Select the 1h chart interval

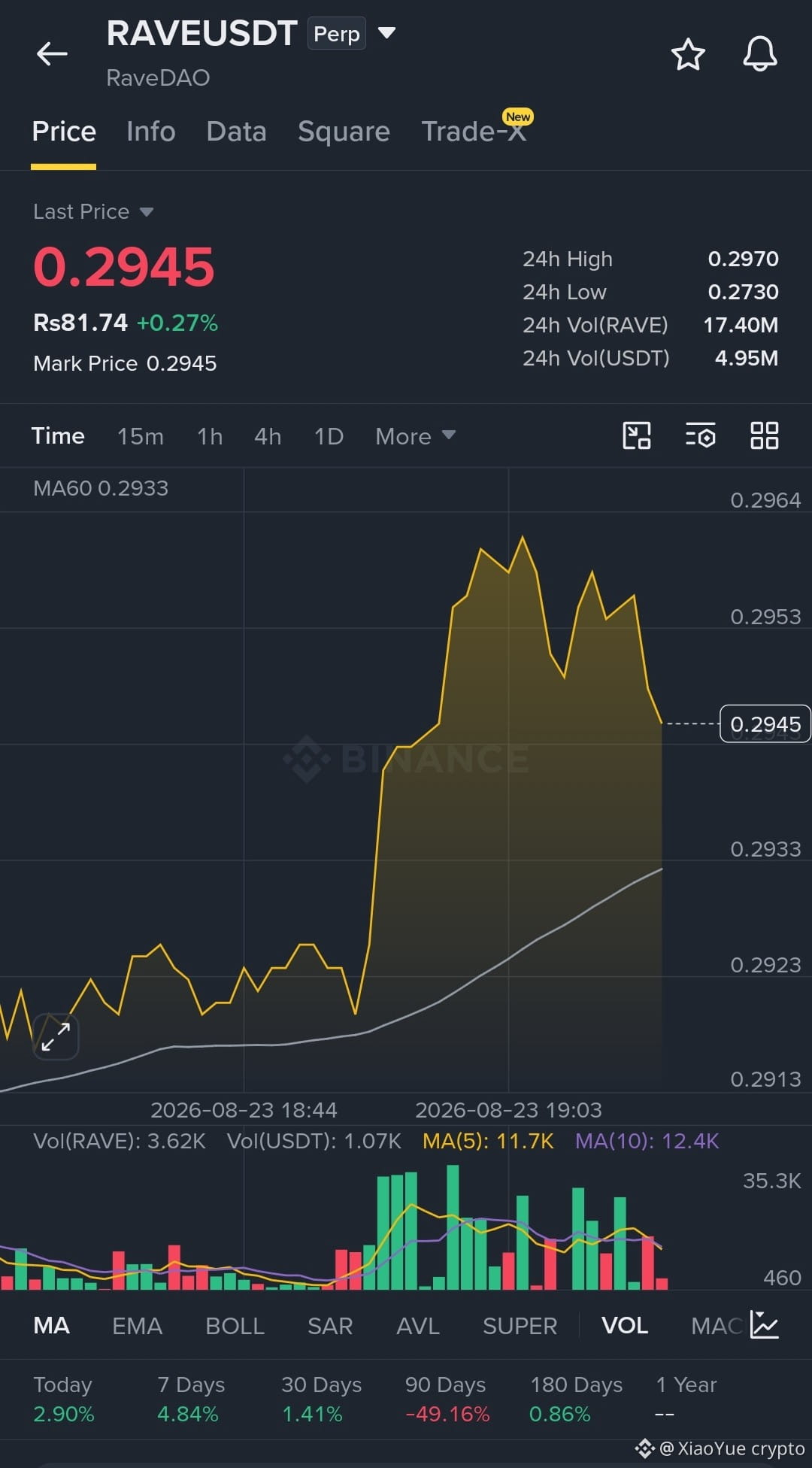coord(210,436)
